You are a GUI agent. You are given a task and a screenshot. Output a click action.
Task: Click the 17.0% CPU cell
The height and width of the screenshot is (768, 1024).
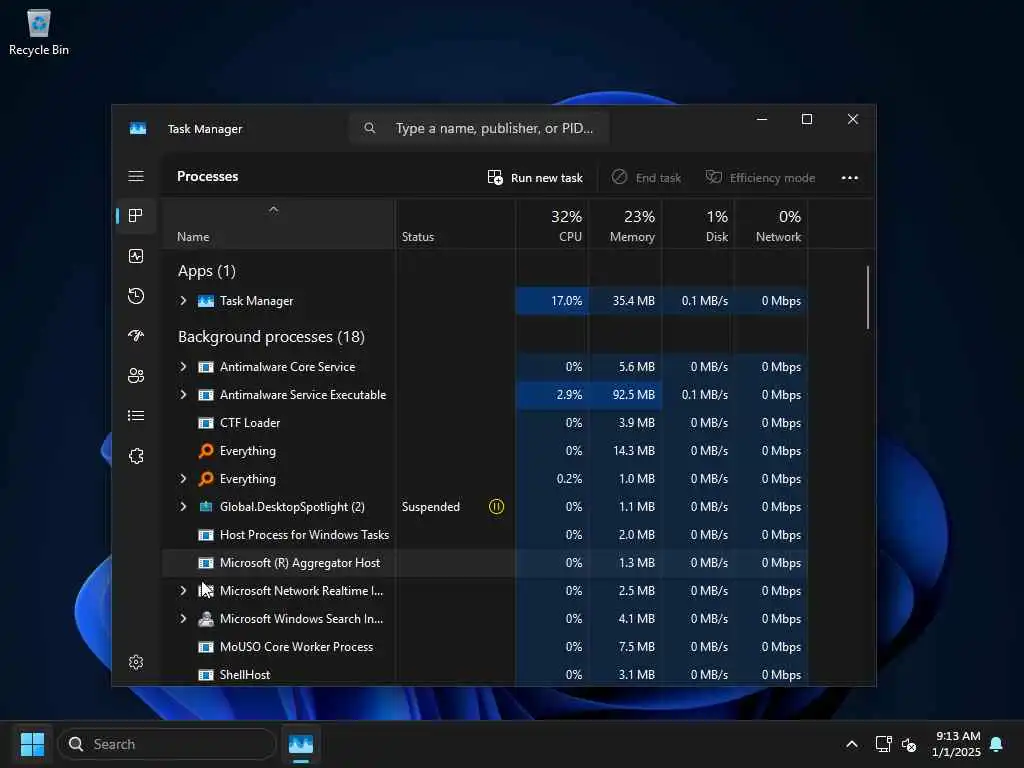pos(552,300)
